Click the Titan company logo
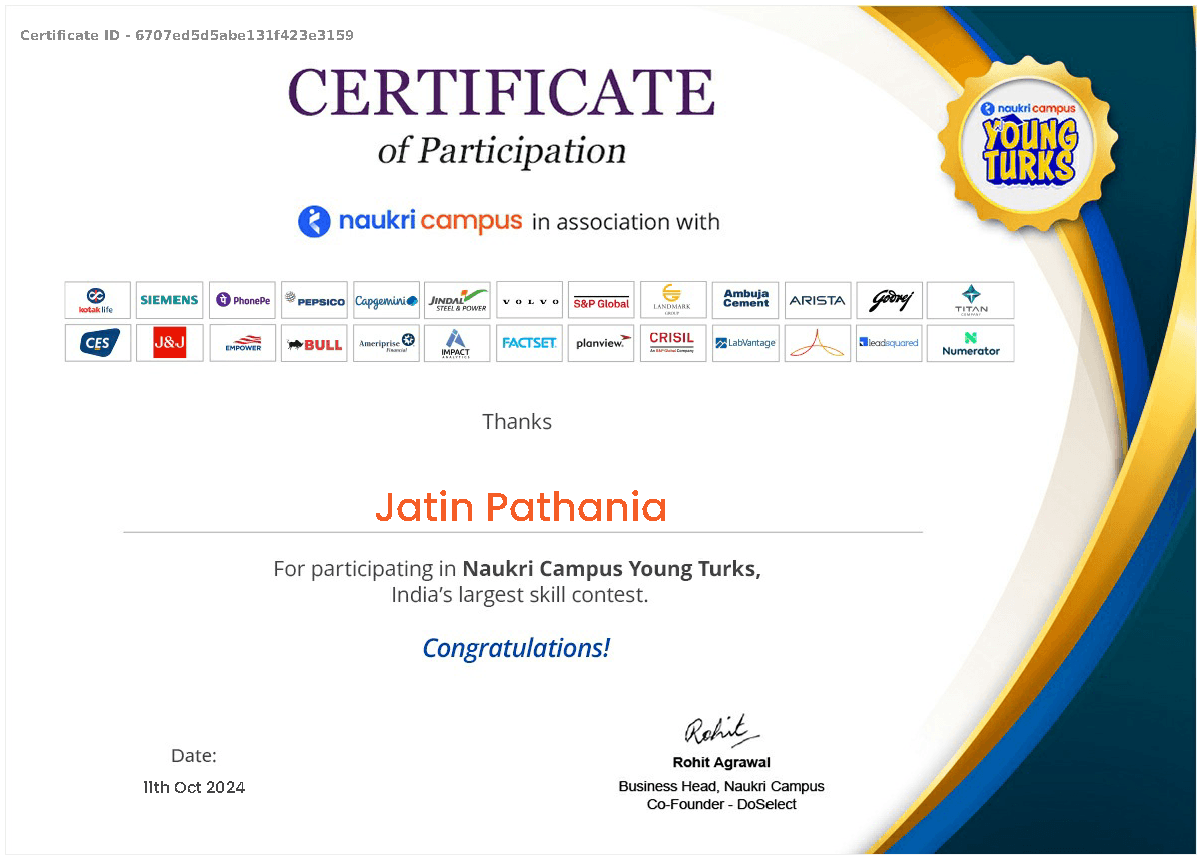 tap(970, 300)
